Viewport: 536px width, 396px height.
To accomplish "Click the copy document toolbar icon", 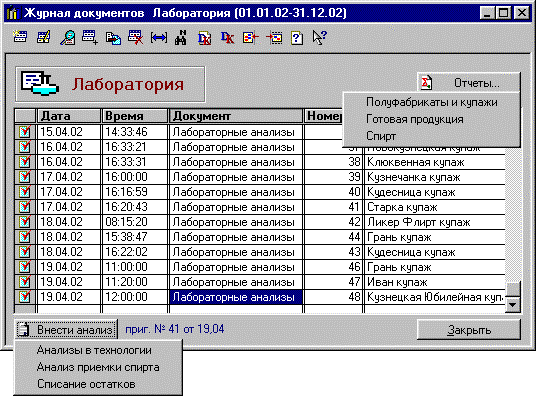I will [x=113, y=38].
